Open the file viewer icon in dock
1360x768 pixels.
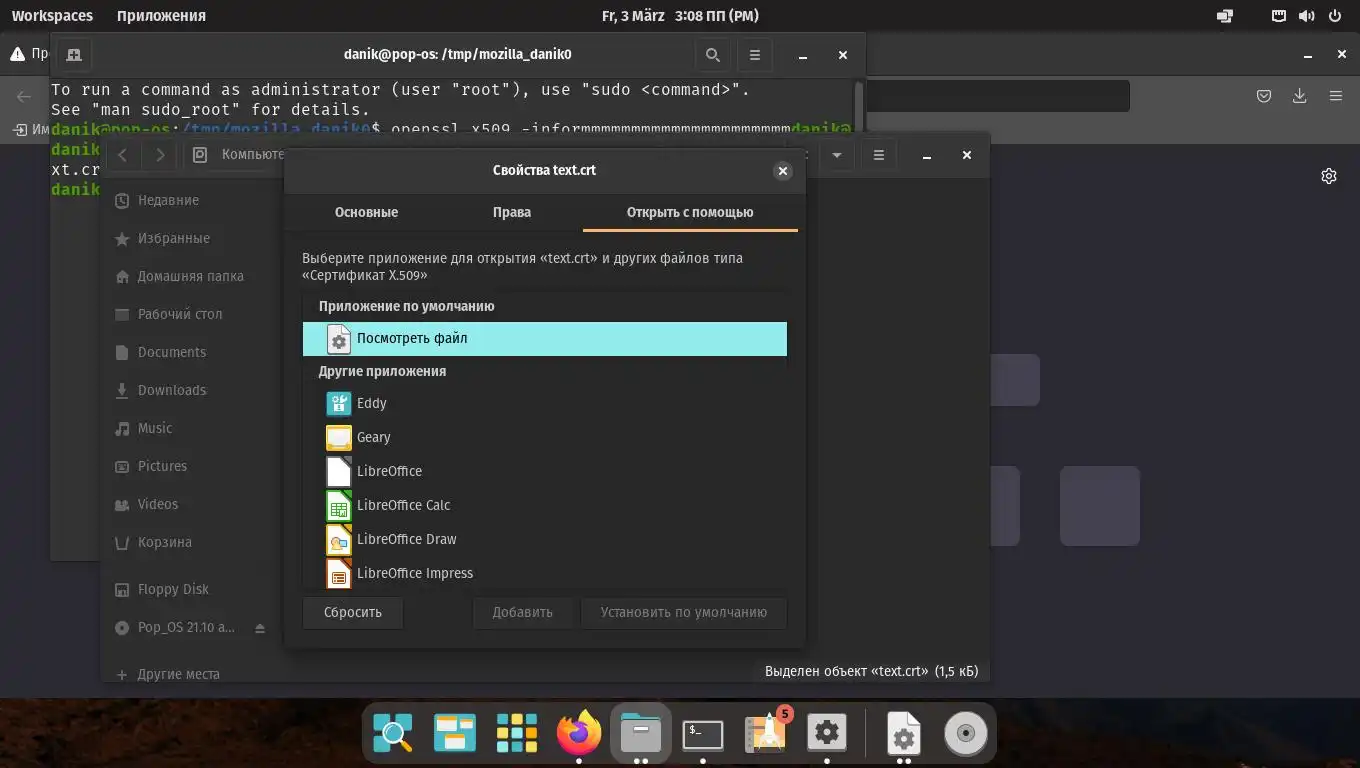coord(903,734)
